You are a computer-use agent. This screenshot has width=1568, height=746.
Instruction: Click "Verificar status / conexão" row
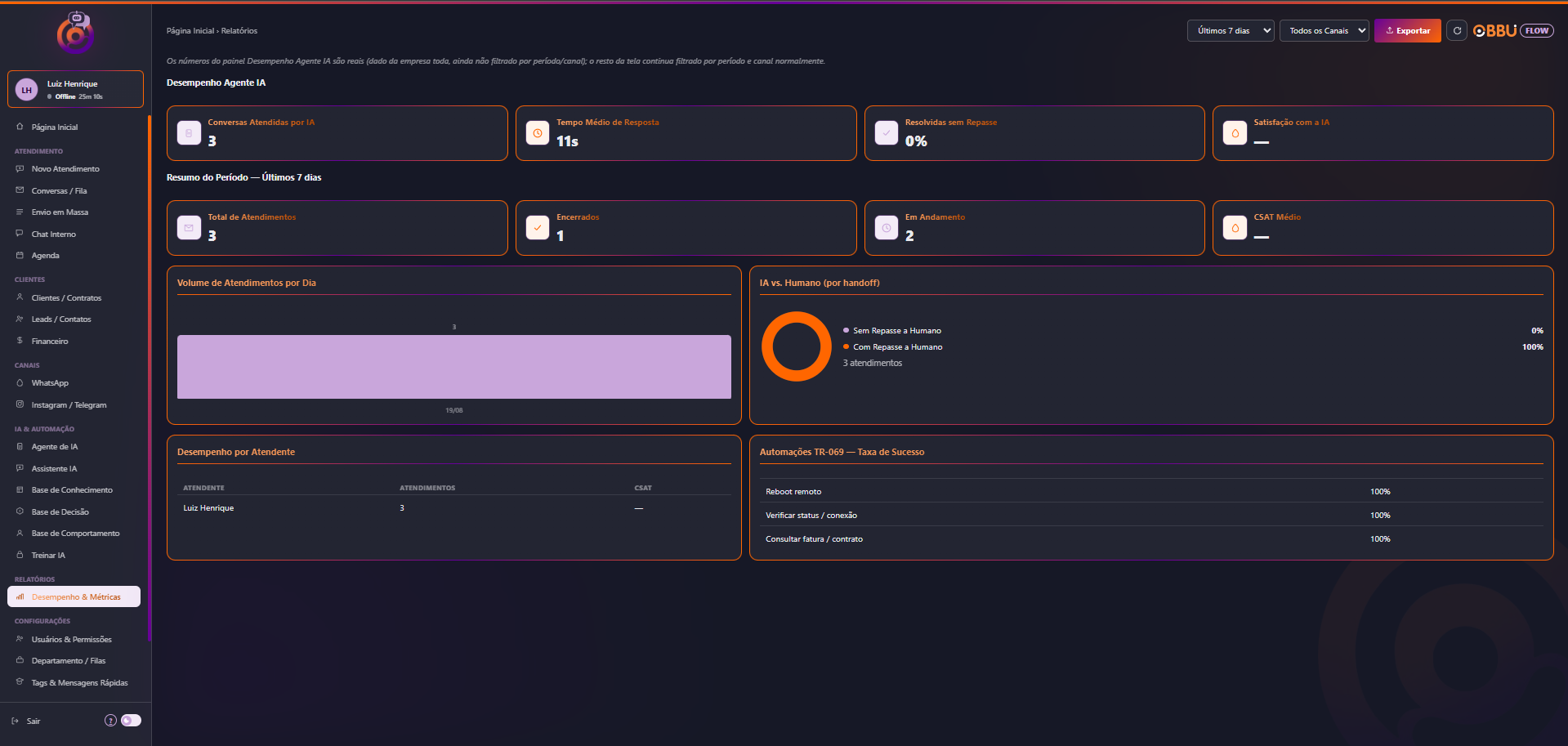tap(1151, 515)
